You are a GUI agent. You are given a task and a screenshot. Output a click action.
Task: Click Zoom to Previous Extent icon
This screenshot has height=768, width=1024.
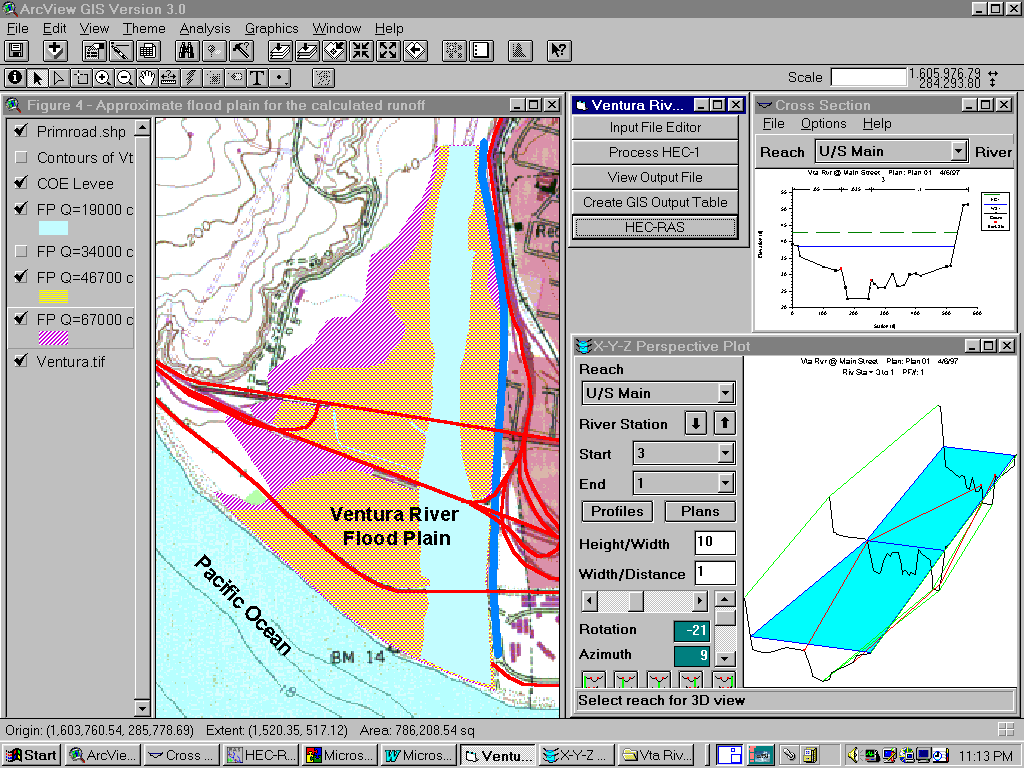click(x=415, y=50)
